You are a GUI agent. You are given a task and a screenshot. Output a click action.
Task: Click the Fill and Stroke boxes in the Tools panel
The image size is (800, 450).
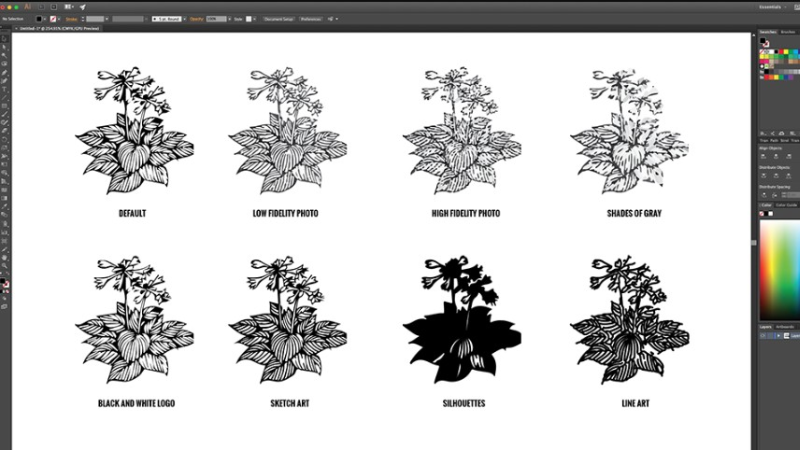tap(5, 284)
